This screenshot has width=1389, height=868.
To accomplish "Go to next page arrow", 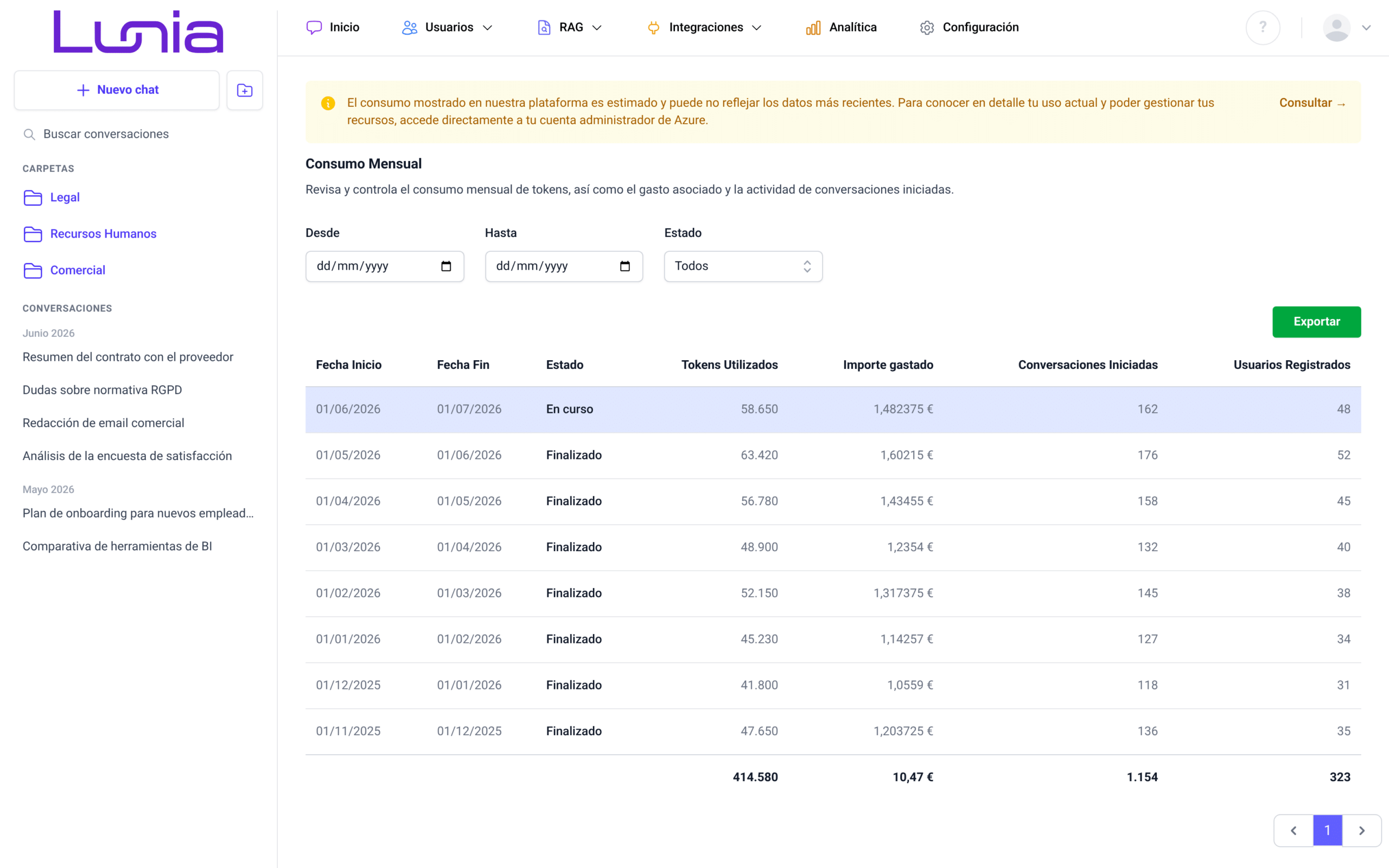I will click(x=1361, y=831).
